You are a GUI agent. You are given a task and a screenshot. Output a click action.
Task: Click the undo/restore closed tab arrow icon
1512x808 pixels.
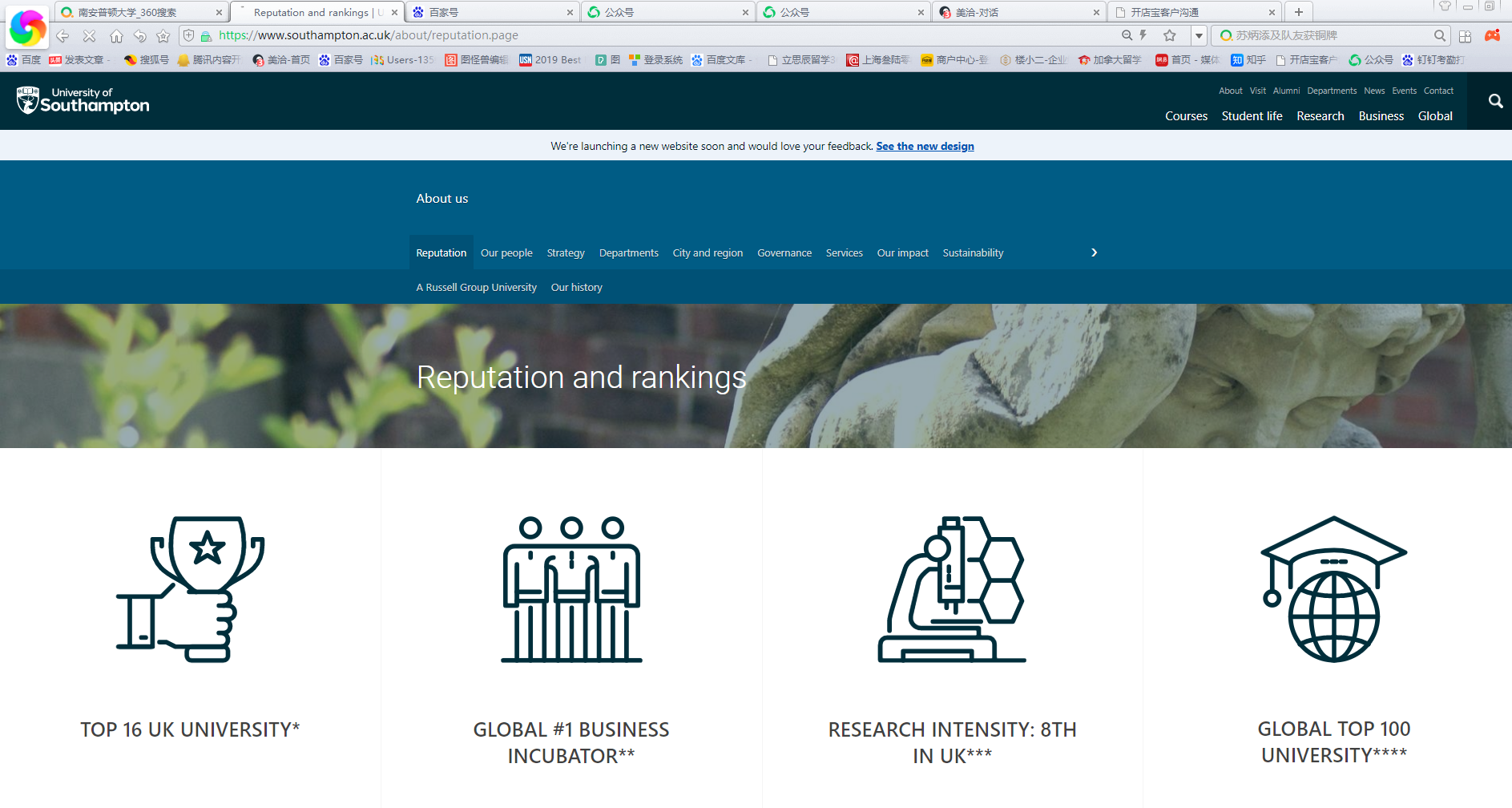[x=140, y=36]
